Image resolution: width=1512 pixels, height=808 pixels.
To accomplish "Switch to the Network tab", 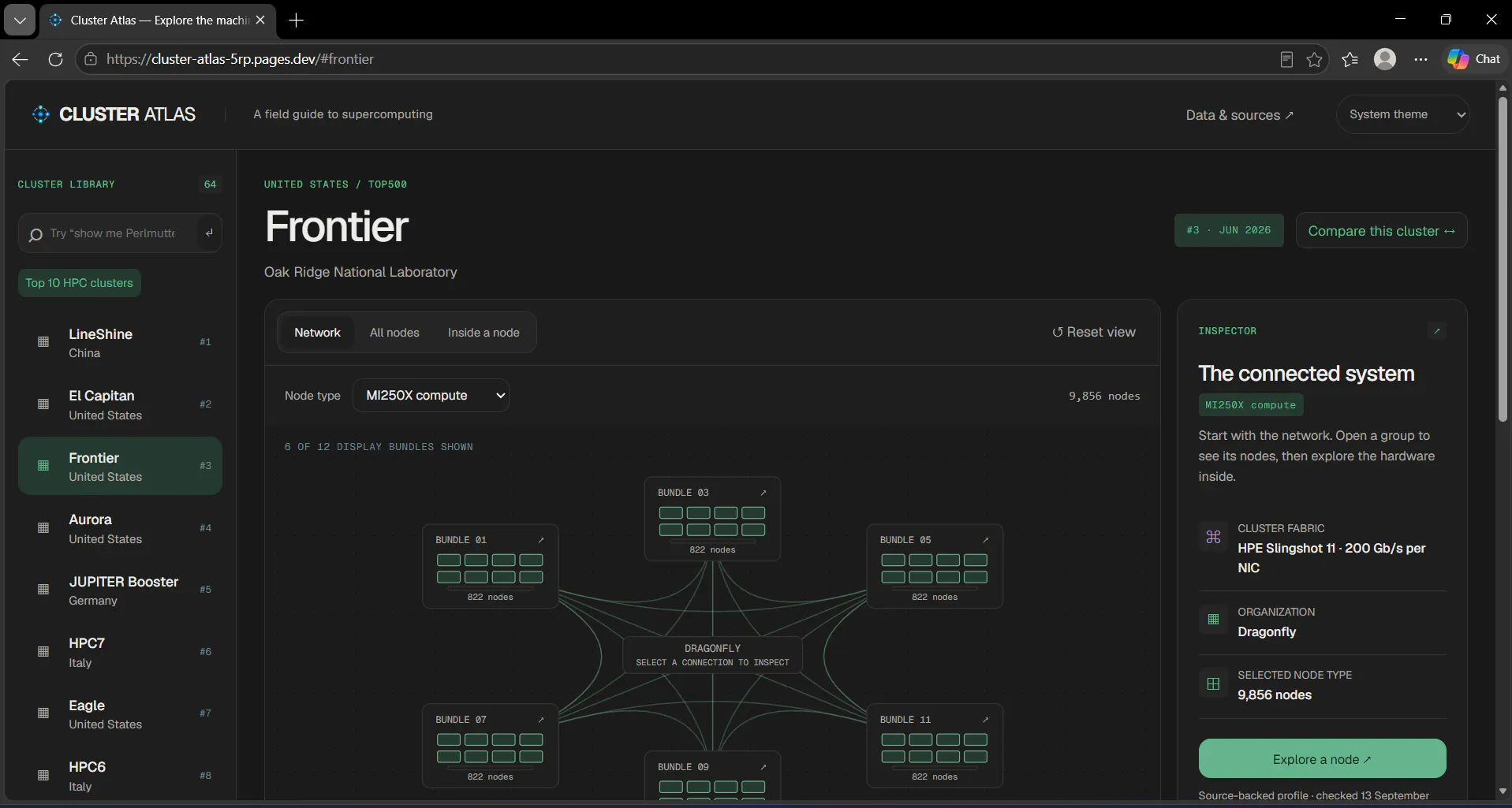I will coord(317,333).
